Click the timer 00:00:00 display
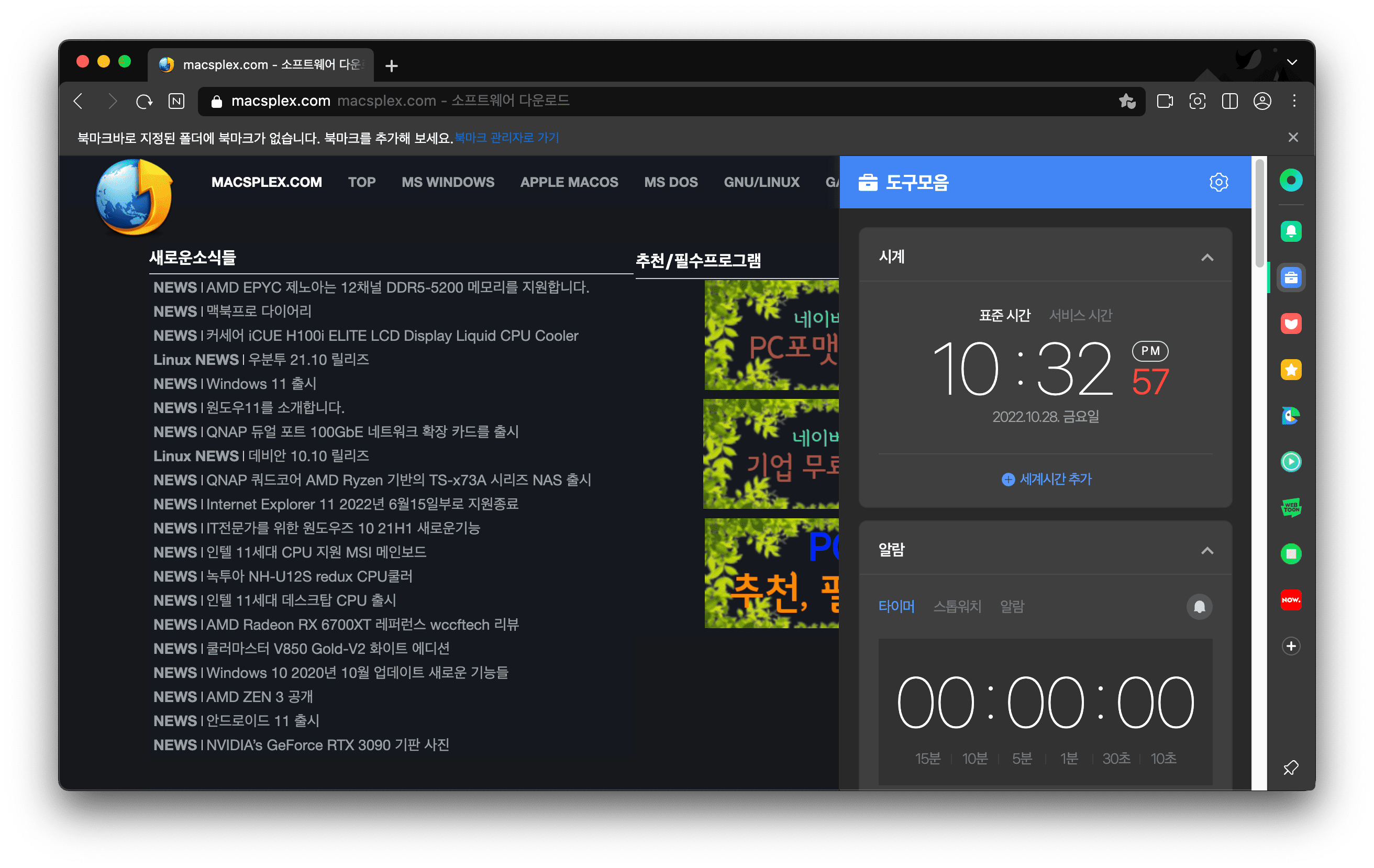1374x868 pixels. (1045, 703)
